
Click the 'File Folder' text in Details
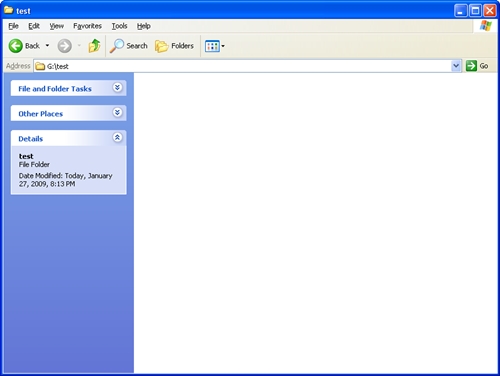pos(34,164)
